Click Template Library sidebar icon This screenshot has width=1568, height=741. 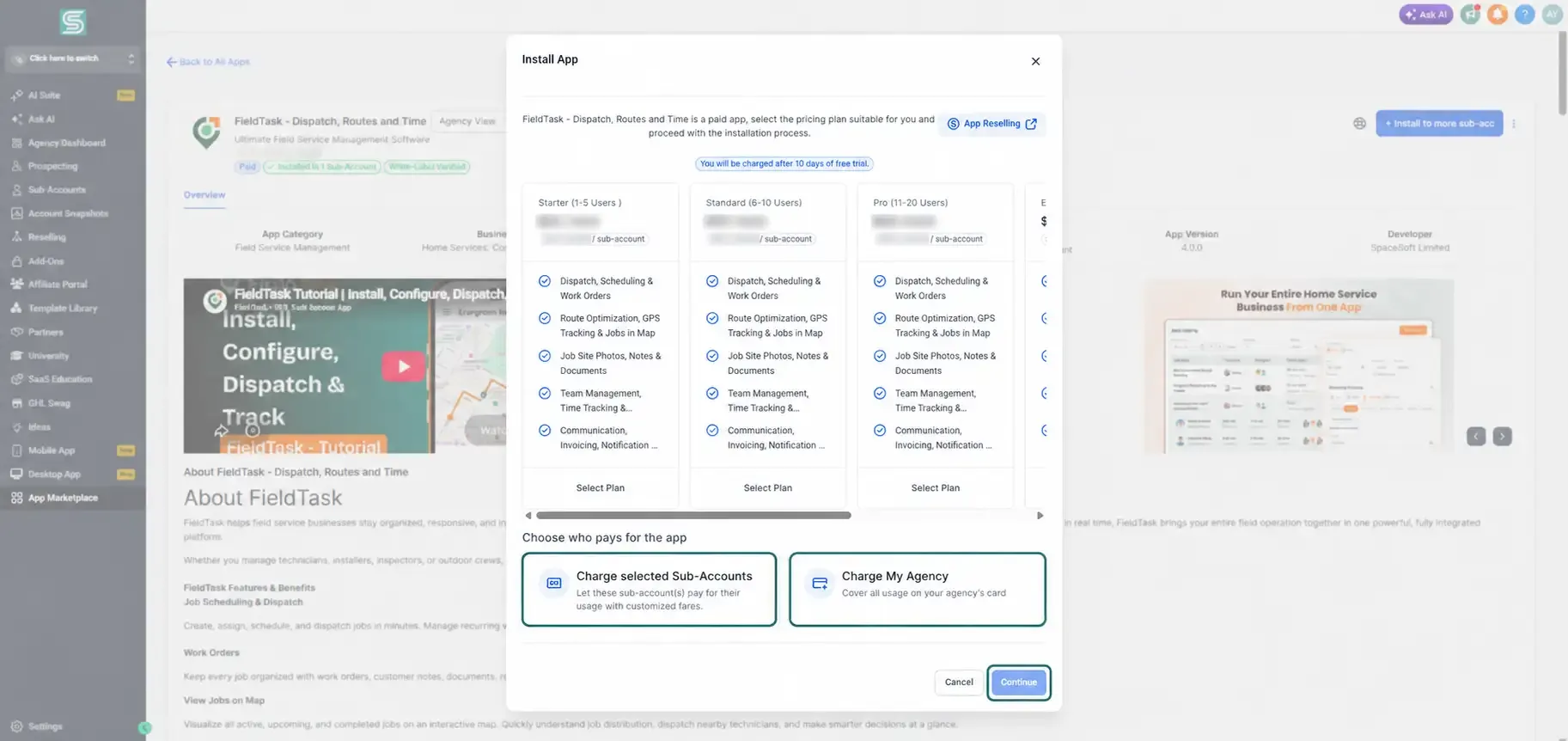16,309
